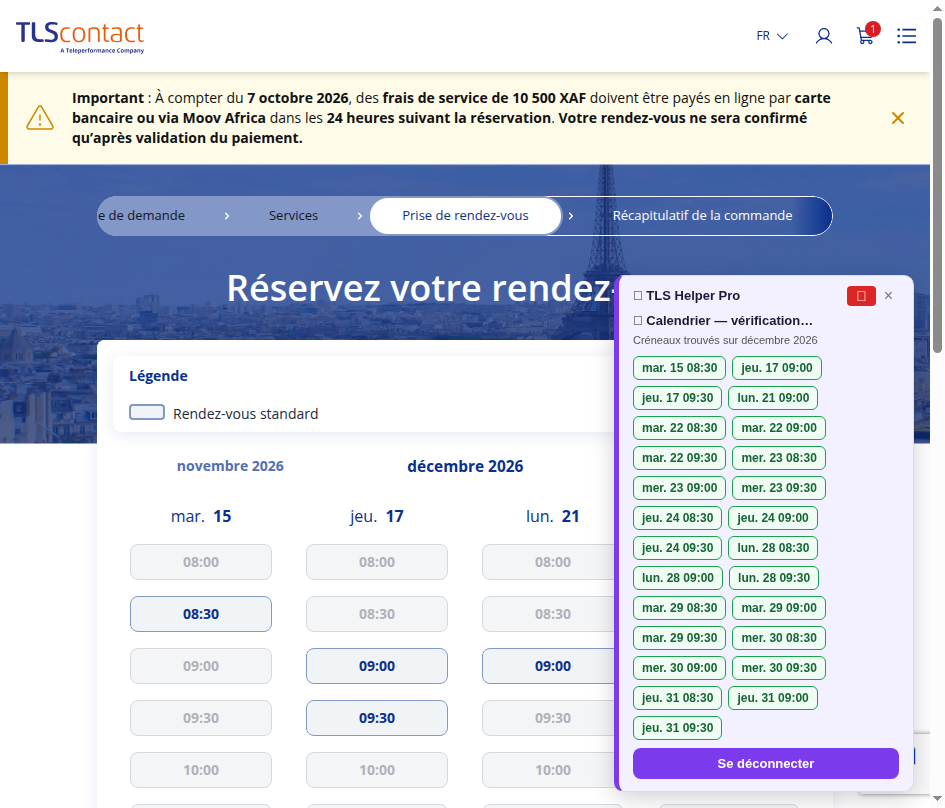
Task: Select helper chip mer. 23 09:00
Action: click(x=679, y=488)
